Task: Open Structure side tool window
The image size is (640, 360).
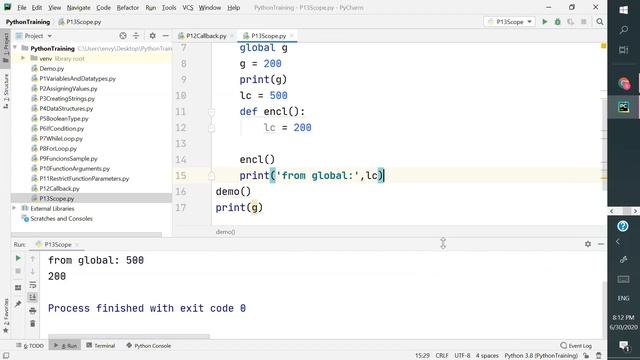Action: coord(6,91)
